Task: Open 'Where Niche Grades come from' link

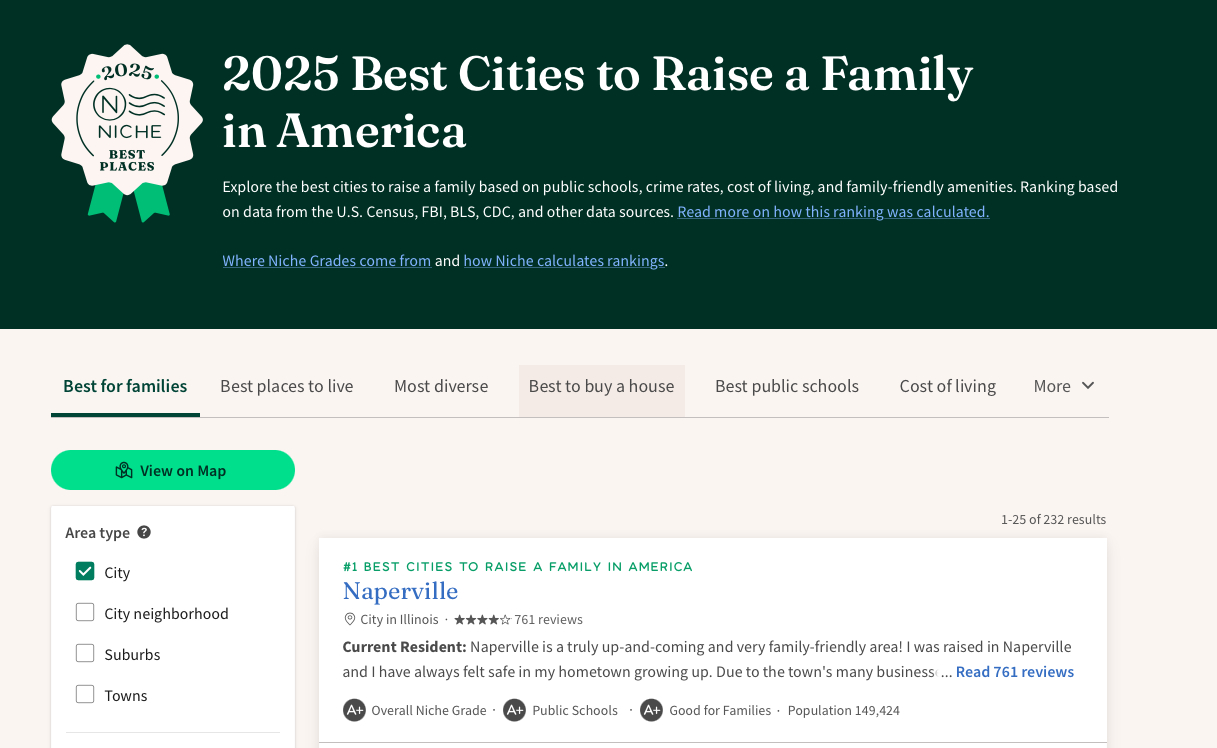Action: (326, 261)
